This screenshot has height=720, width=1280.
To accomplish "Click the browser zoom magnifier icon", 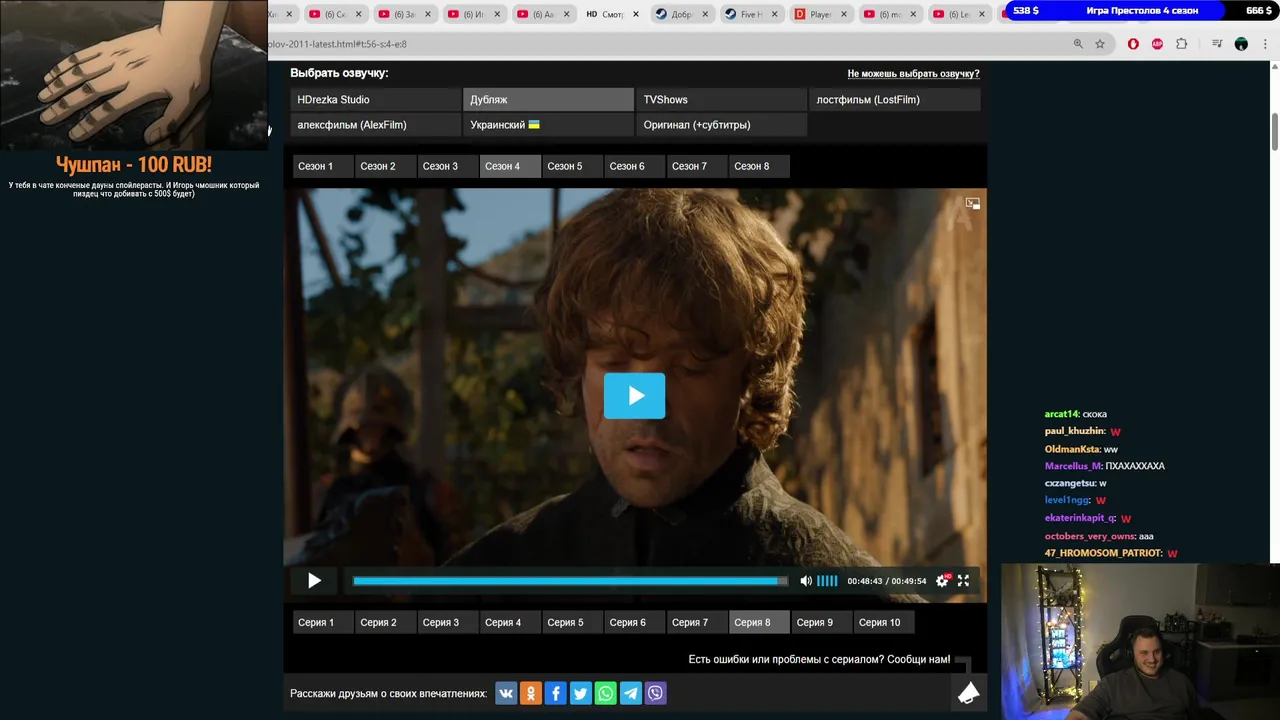I will (x=1078, y=44).
